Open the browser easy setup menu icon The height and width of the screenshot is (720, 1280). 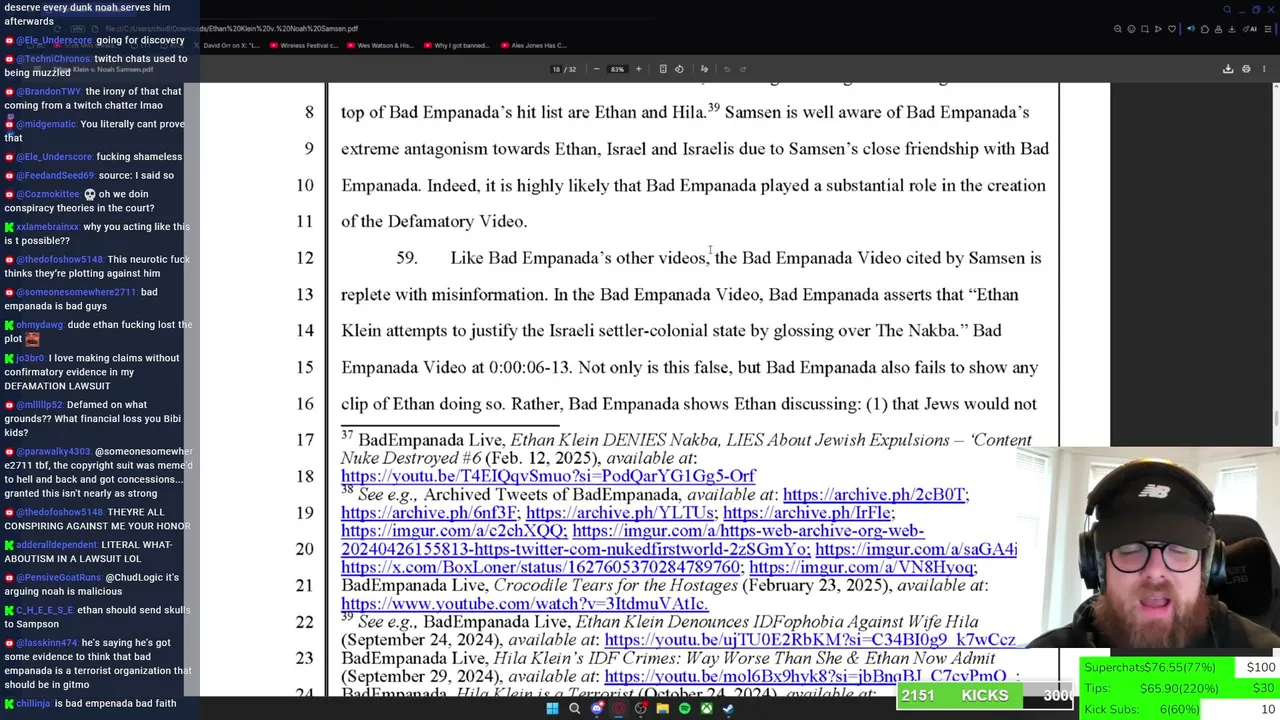tap(1268, 29)
